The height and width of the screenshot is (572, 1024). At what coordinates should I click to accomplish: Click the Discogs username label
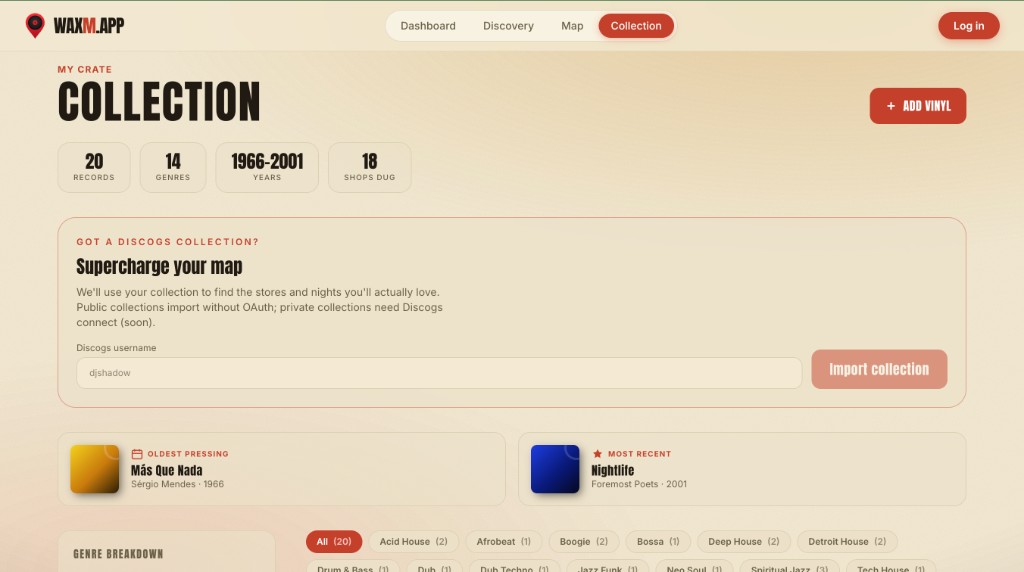coord(116,348)
